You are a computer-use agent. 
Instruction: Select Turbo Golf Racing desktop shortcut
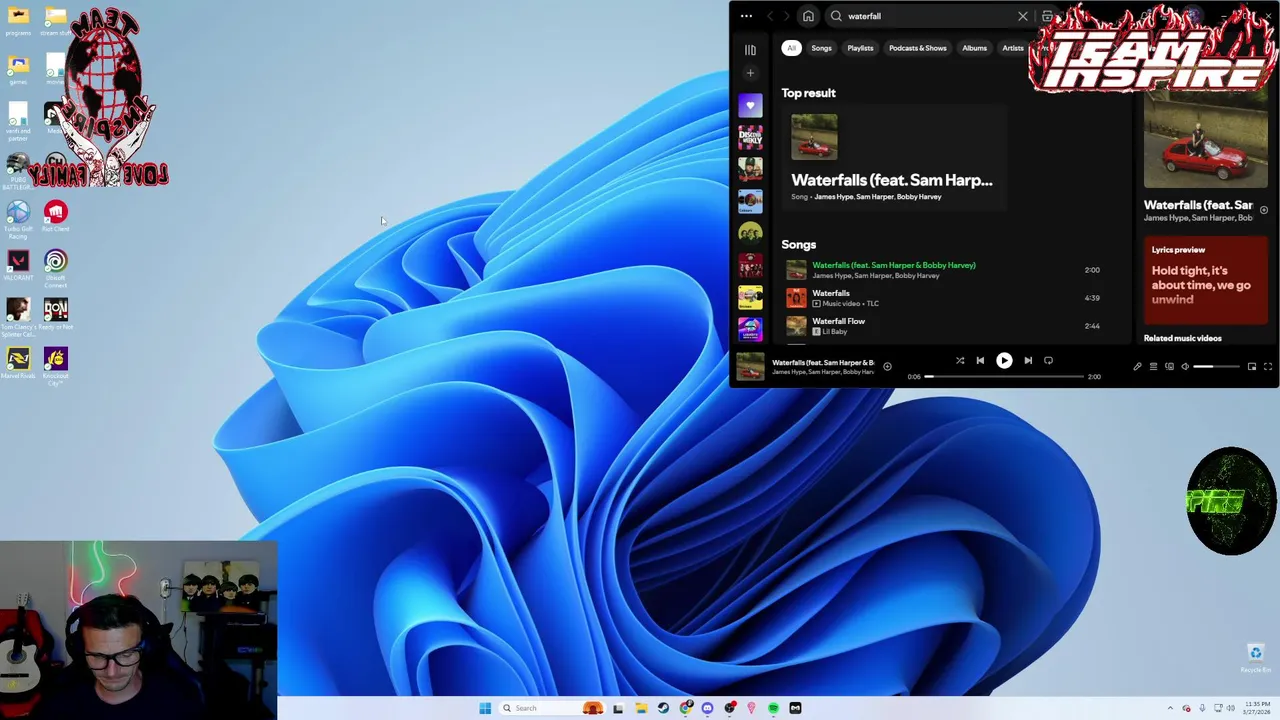(18, 219)
